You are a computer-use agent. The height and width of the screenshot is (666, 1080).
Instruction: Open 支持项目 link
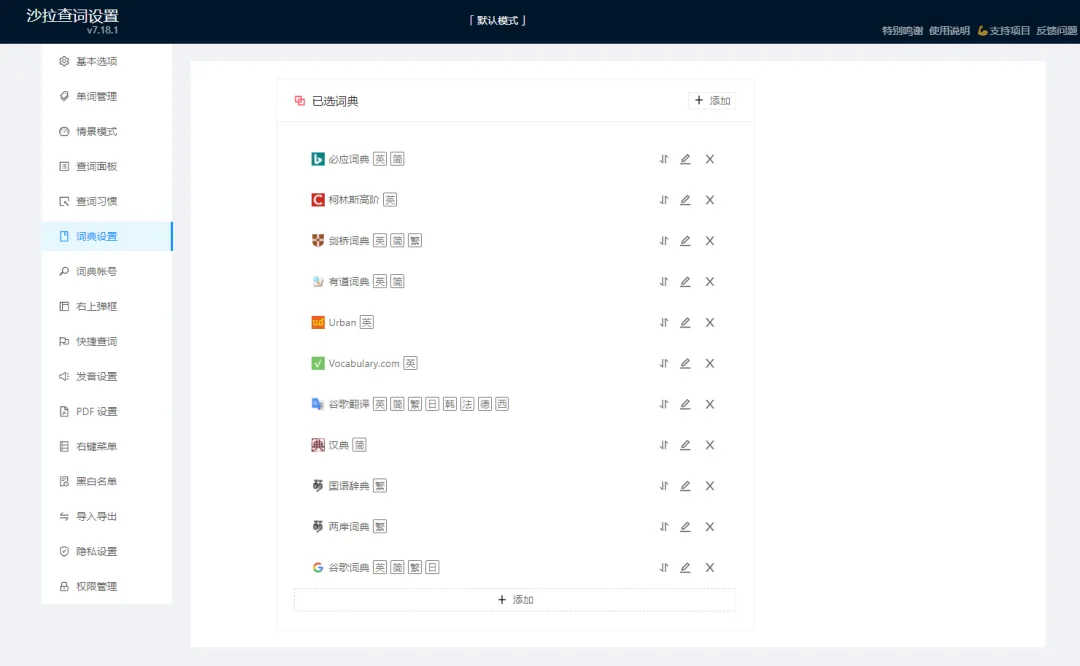1004,30
